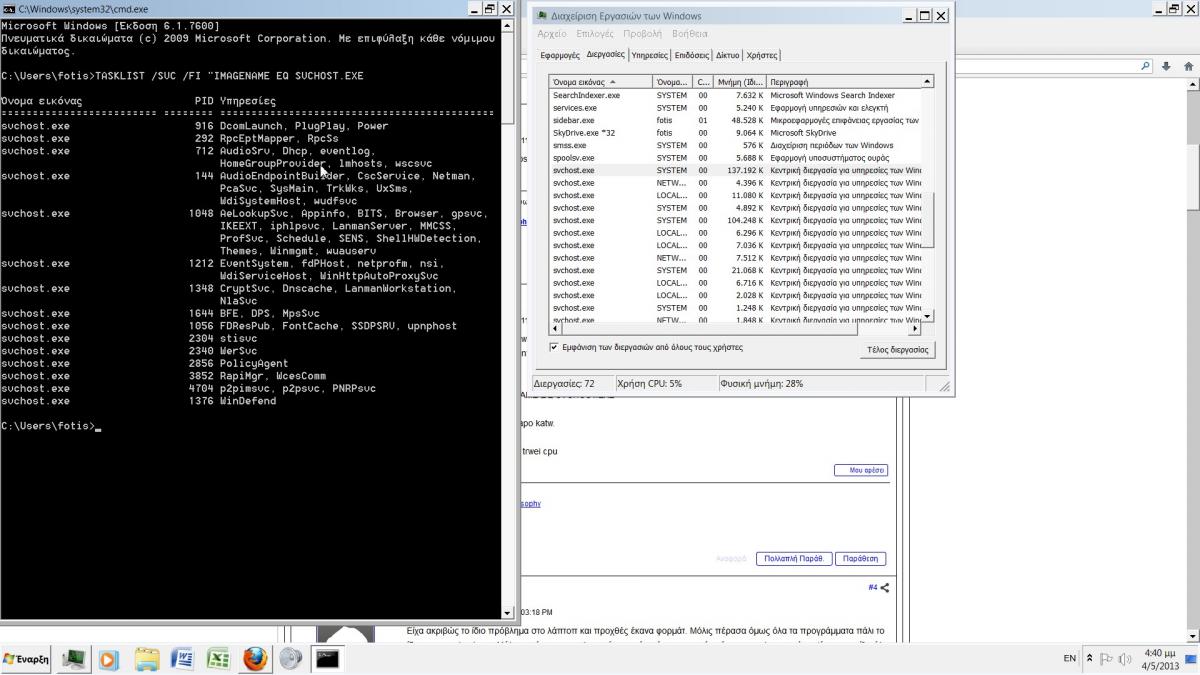
Task: Go to the browser home page icon
Action: pyautogui.click(x=1189, y=66)
